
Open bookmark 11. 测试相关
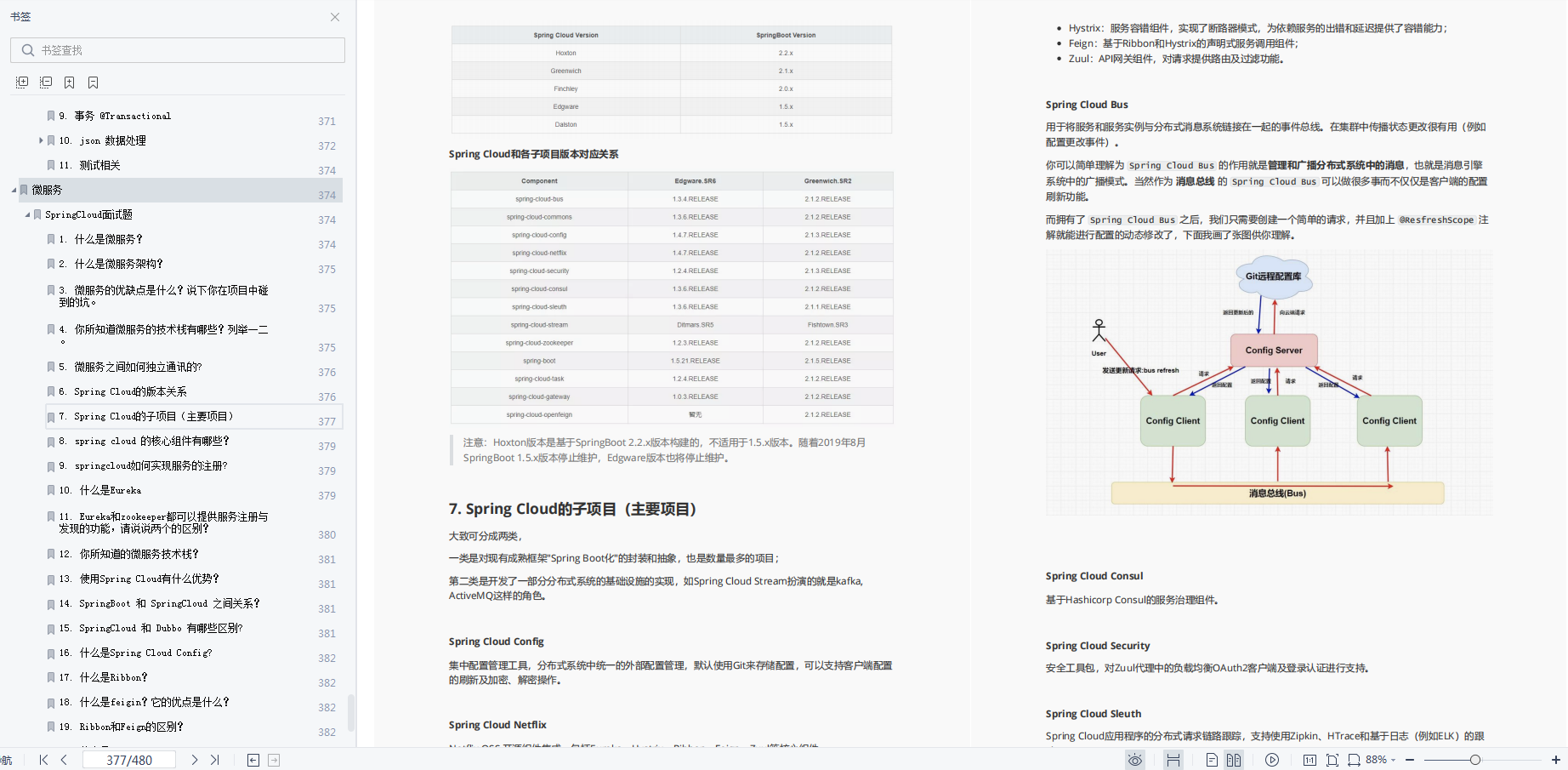(89, 165)
